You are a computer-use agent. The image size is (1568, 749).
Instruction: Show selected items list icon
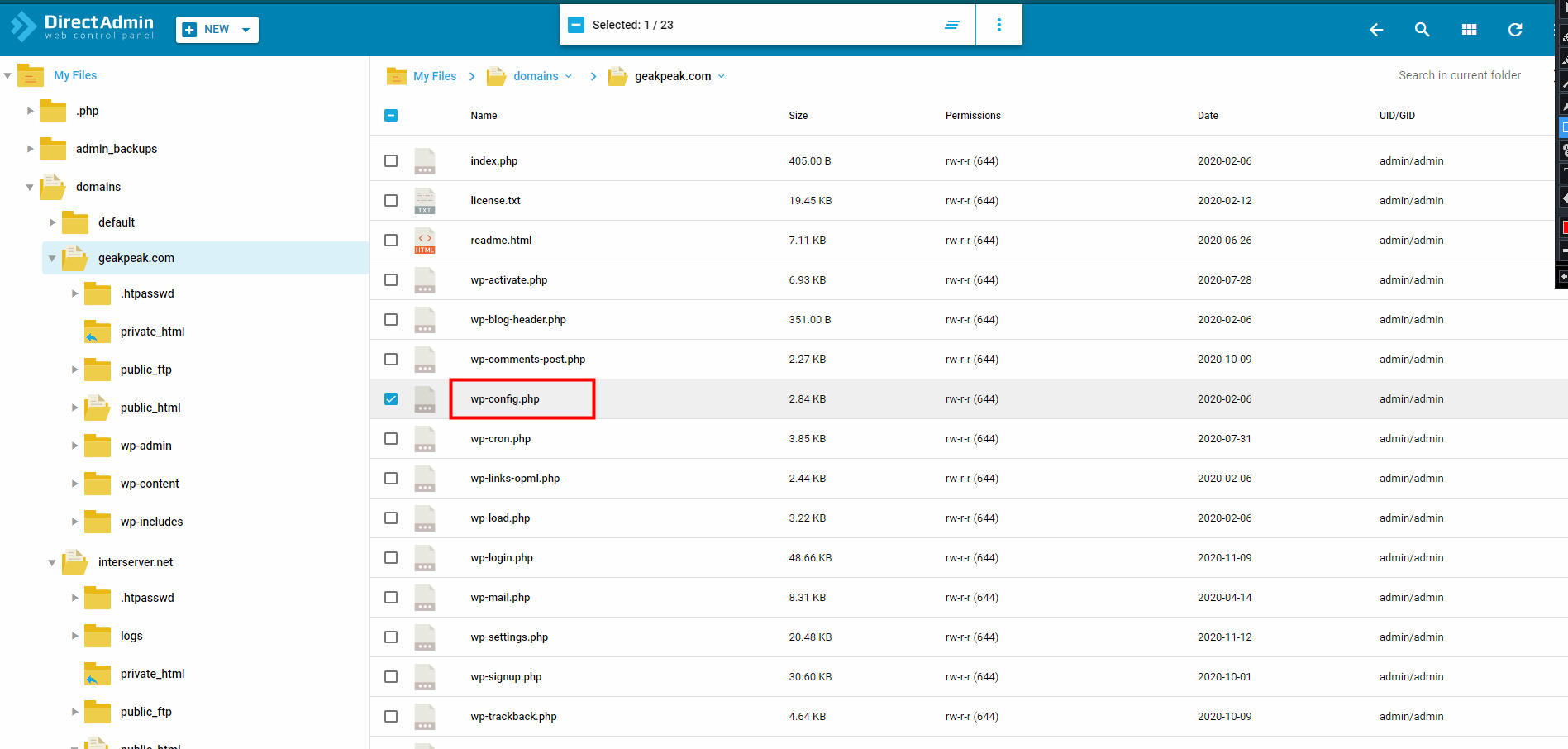coord(952,25)
